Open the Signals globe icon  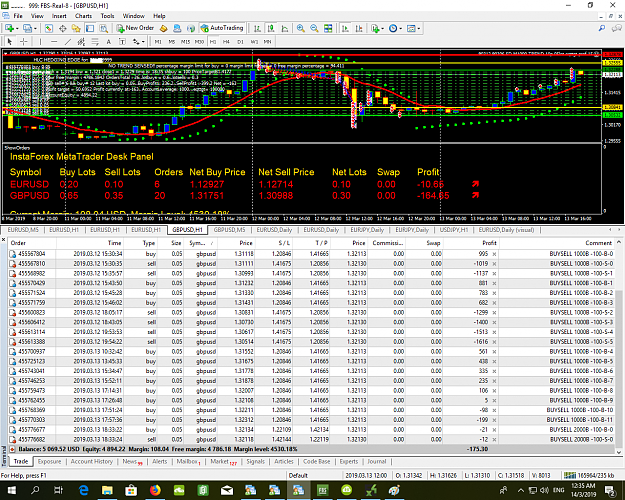click(191, 28)
